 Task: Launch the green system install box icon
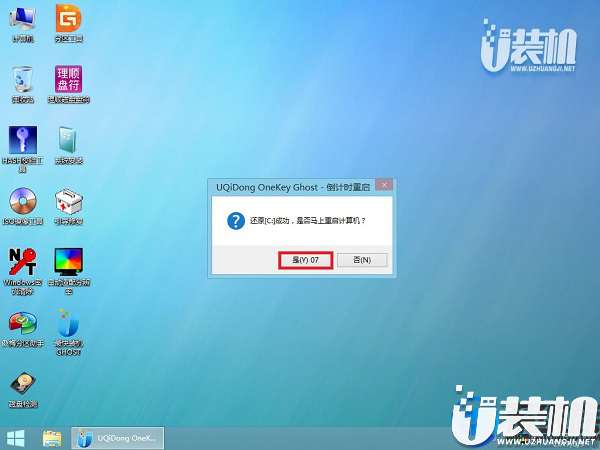click(68, 145)
